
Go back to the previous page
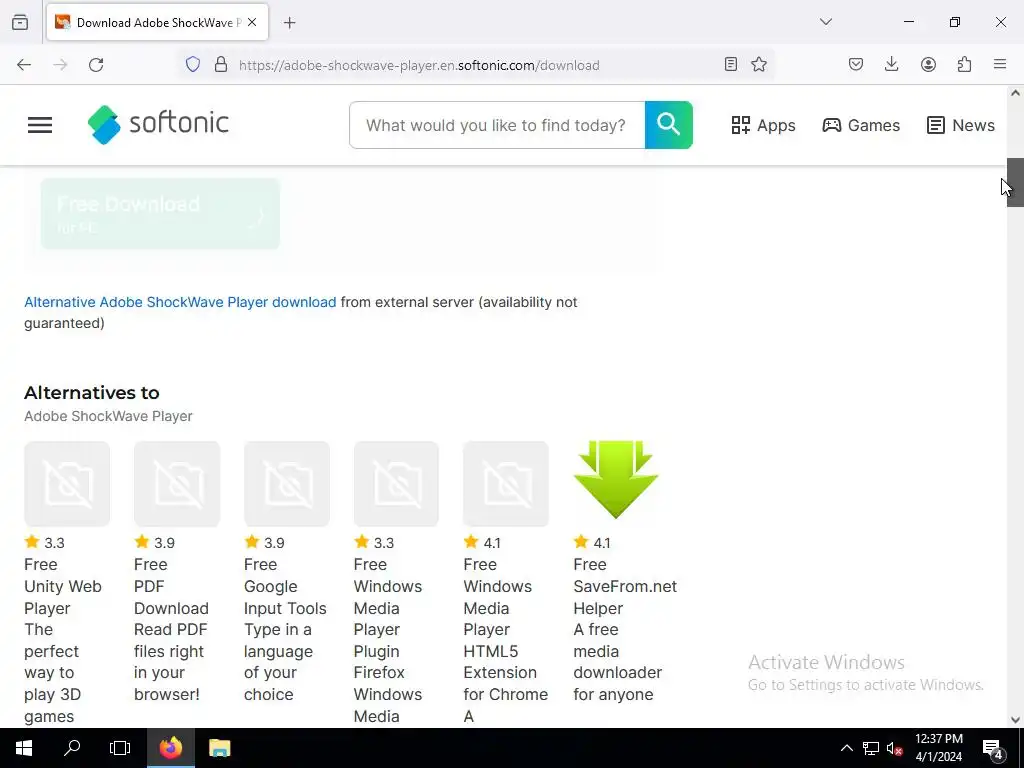tap(24, 65)
